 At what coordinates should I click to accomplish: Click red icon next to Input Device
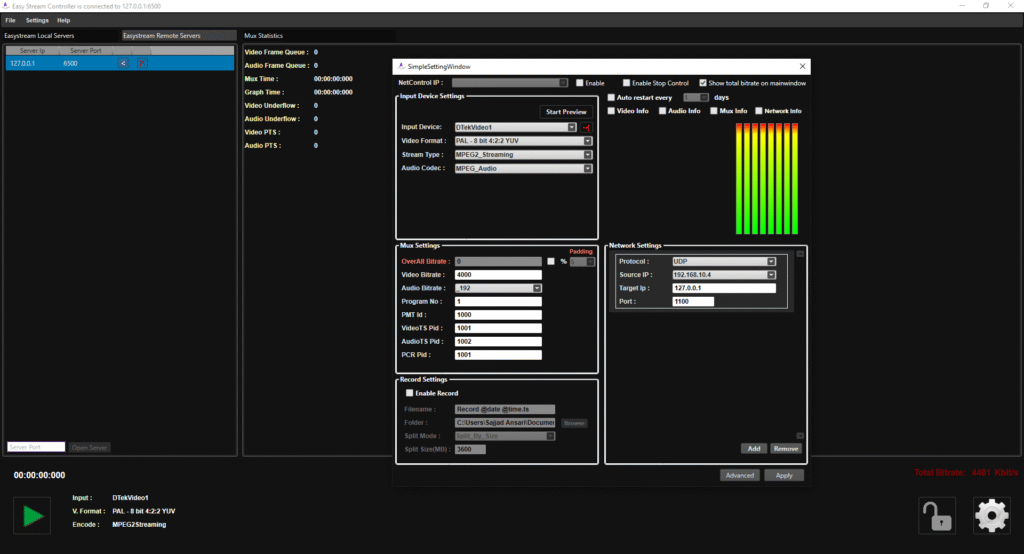coord(587,128)
